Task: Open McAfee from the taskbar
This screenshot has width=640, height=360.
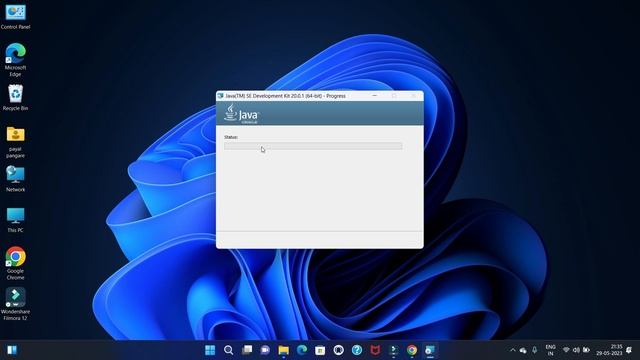Action: coord(376,350)
